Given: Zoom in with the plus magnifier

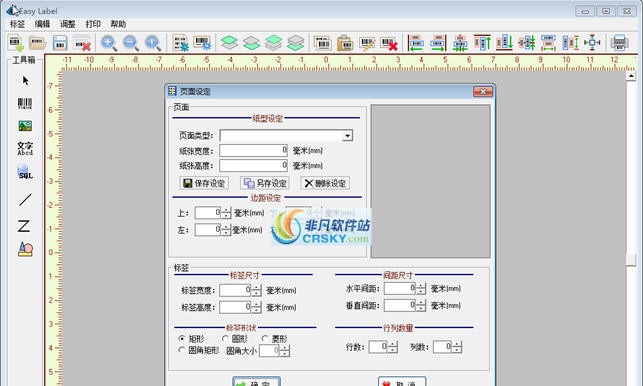Looking at the screenshot, I should pos(109,43).
